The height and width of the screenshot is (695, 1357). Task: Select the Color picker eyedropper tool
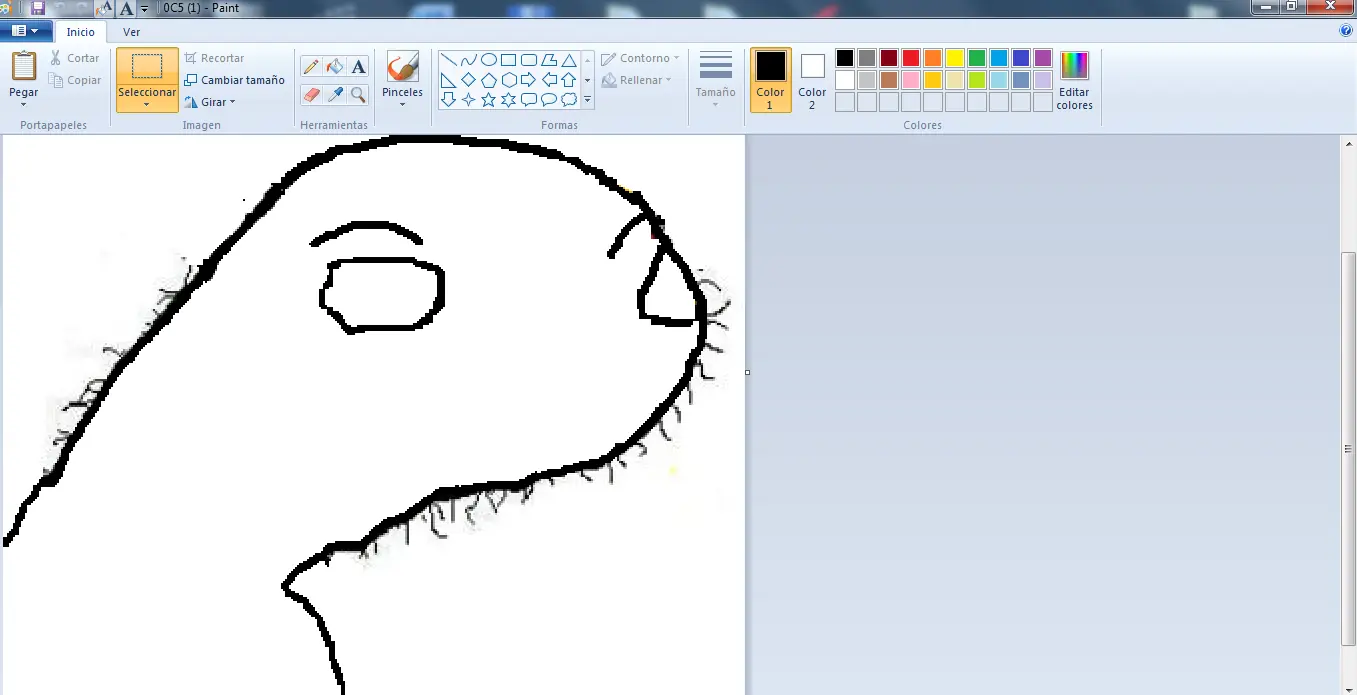(x=335, y=95)
